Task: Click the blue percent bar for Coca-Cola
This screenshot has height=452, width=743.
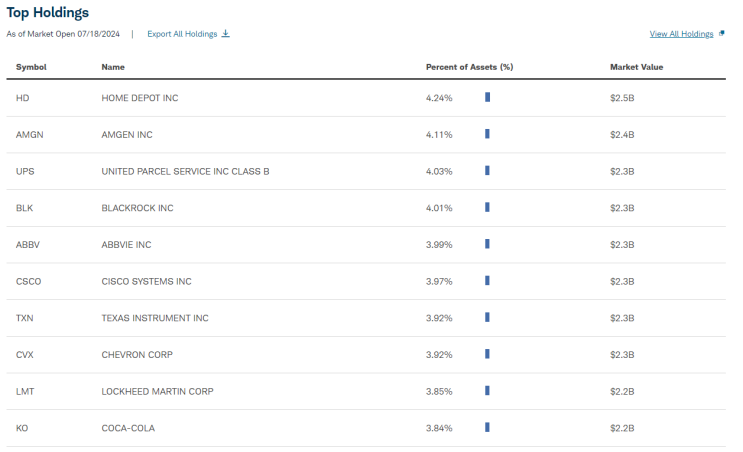Action: pyautogui.click(x=487, y=427)
